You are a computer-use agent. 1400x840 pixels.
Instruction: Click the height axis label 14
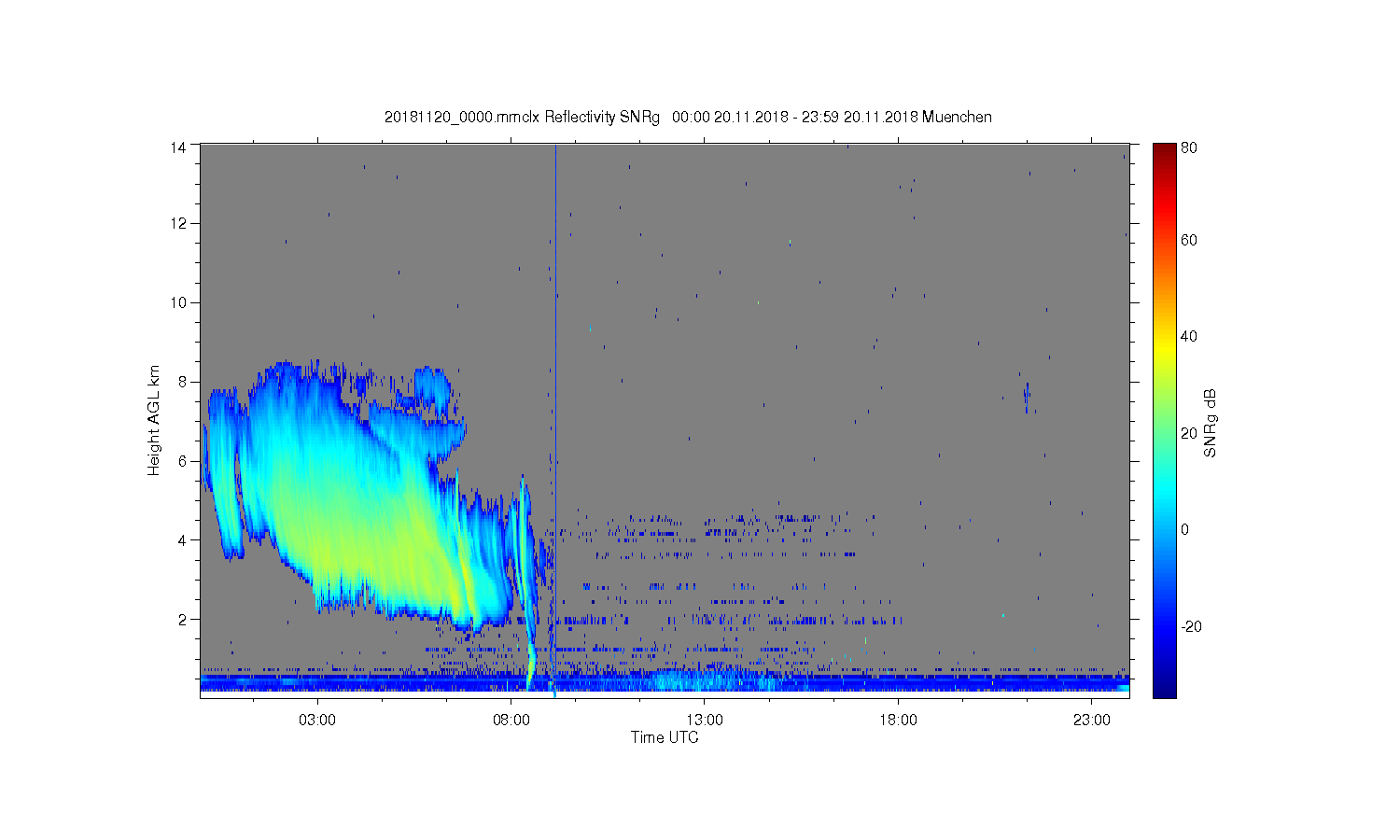[x=177, y=147]
